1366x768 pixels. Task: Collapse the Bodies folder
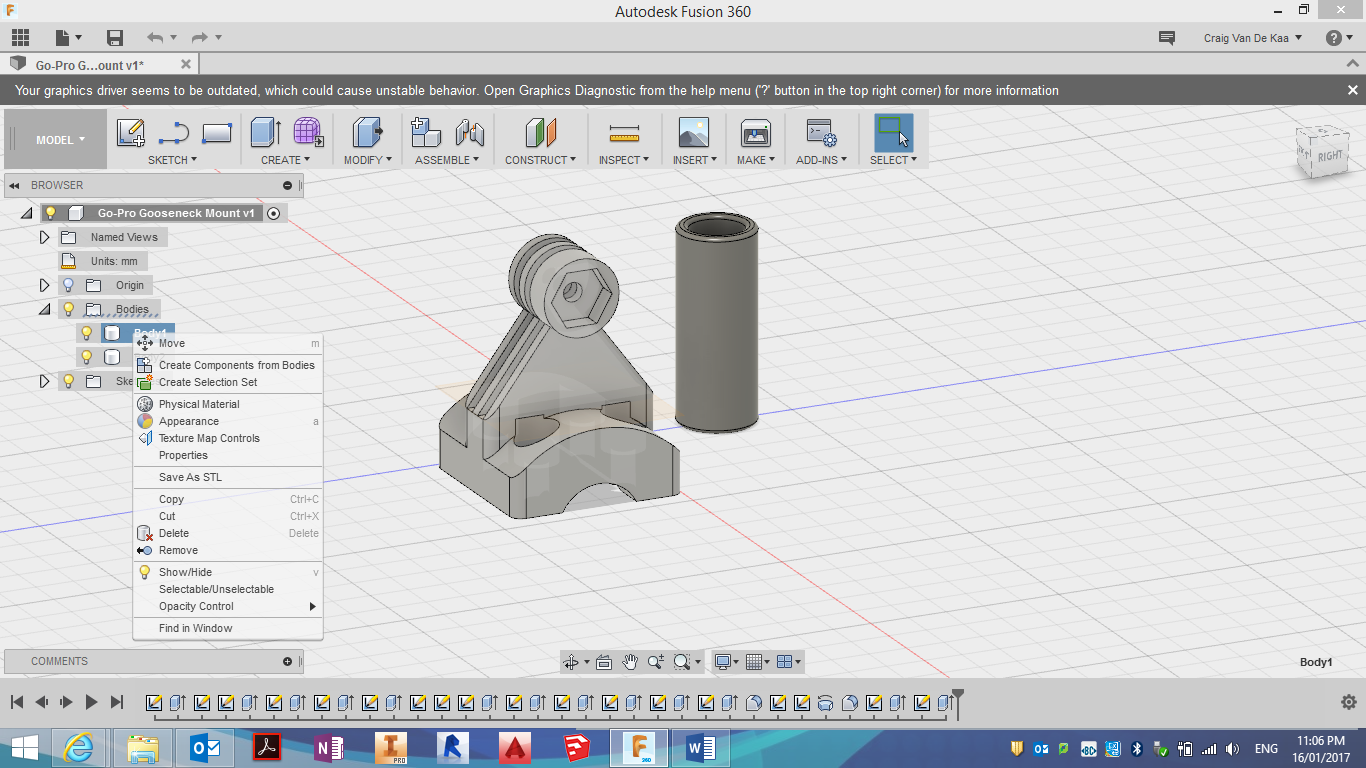pyautogui.click(x=44, y=309)
